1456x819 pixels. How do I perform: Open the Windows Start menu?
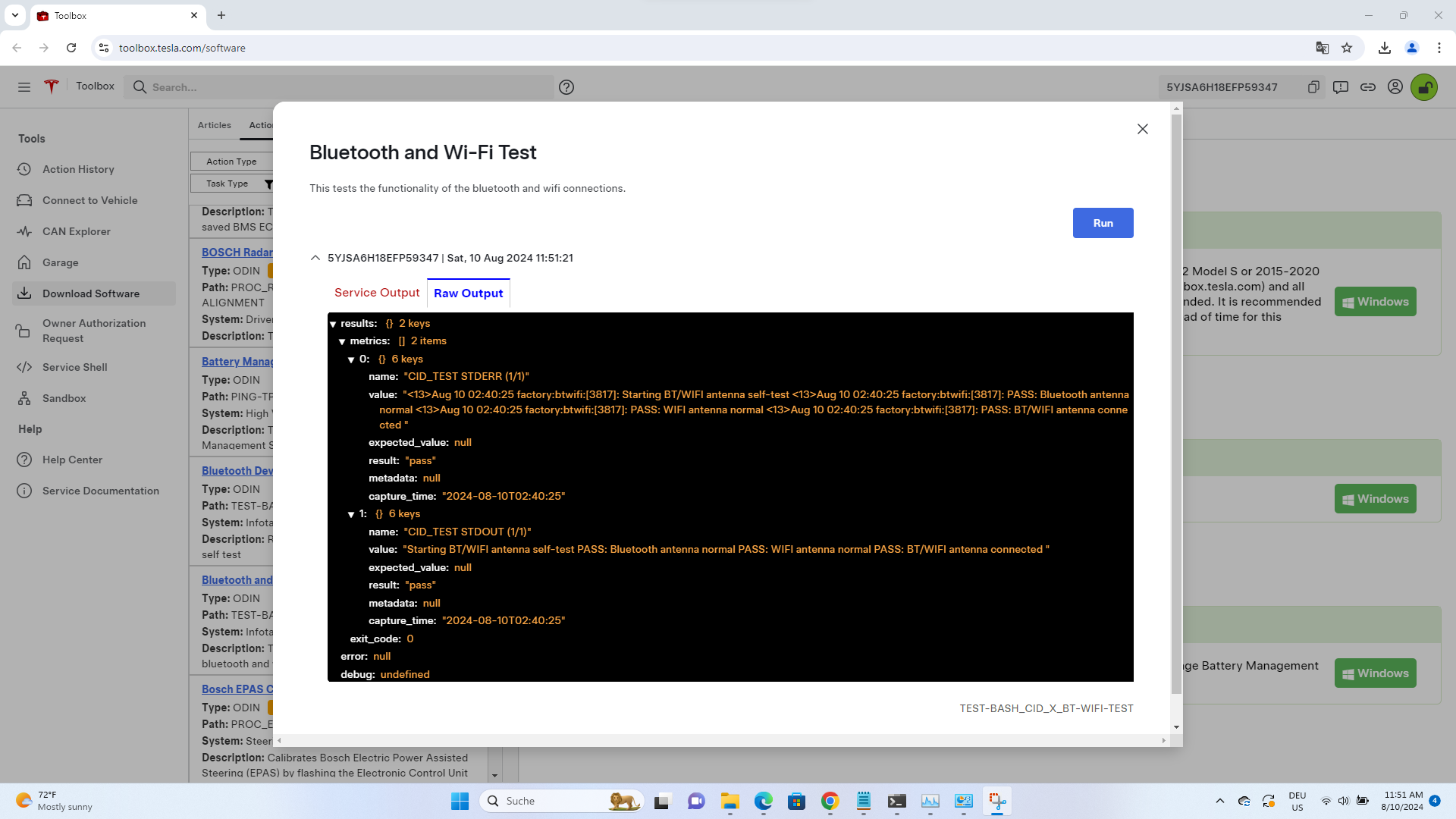point(460,801)
